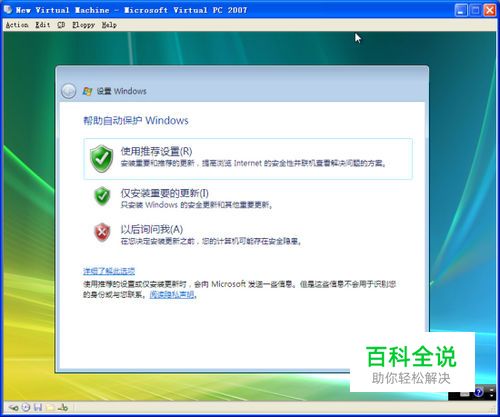This screenshot has height=417, width=500.
Task: Open the CD menu
Action: tap(61, 25)
